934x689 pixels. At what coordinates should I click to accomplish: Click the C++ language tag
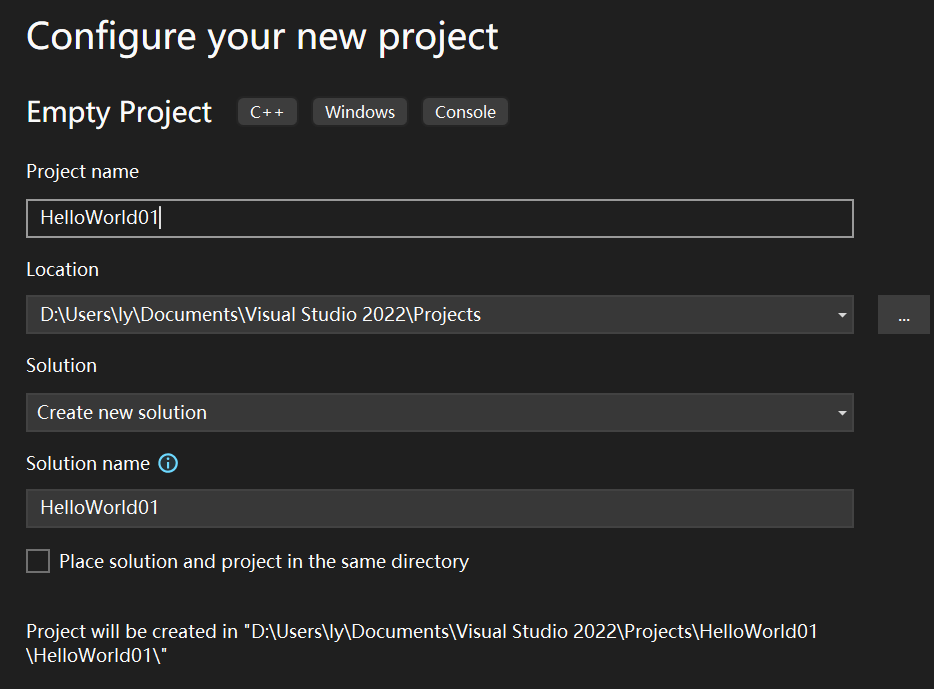267,112
